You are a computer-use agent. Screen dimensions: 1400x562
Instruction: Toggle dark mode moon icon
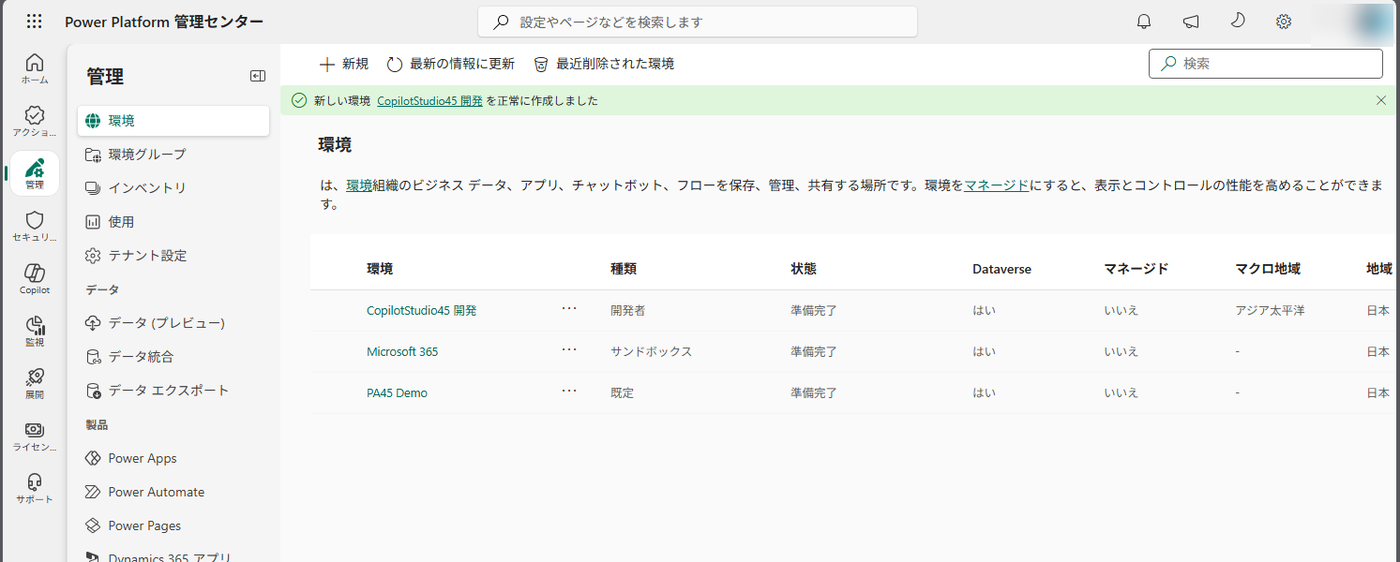pos(1238,21)
